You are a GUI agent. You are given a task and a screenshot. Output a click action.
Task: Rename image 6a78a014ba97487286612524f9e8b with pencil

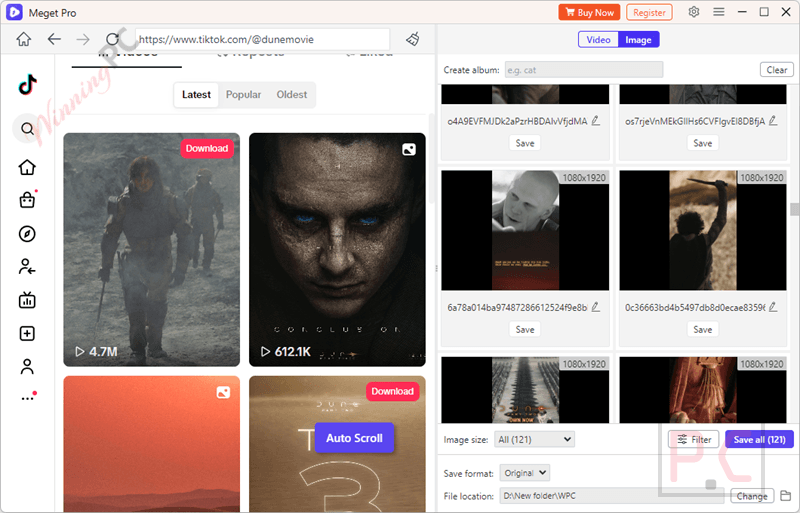click(595, 307)
